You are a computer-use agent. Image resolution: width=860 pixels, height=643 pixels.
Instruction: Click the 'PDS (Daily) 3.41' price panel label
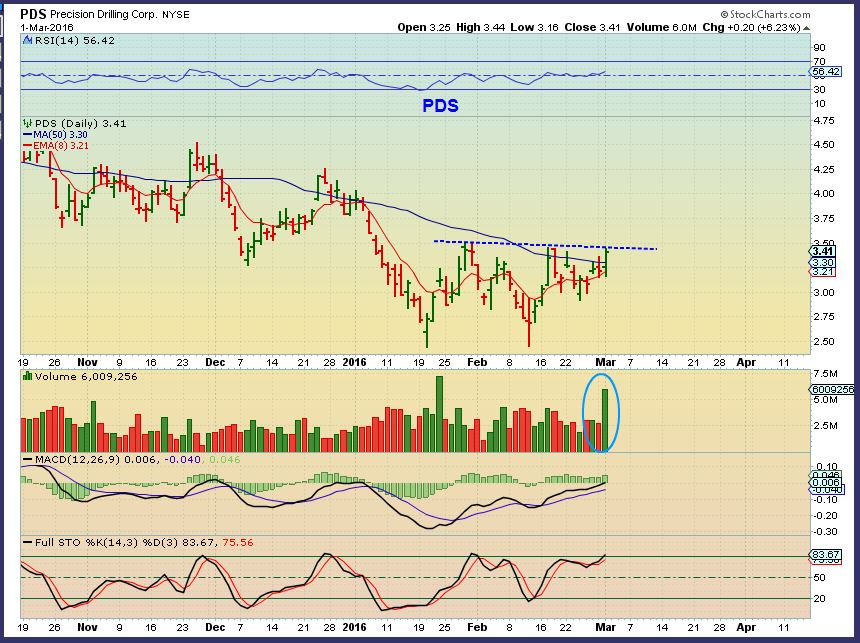pos(81,123)
